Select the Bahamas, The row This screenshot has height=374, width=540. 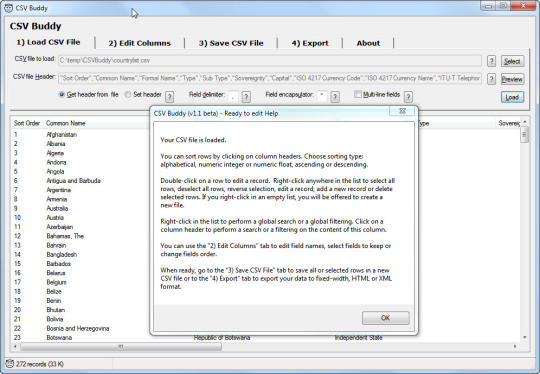(x=65, y=236)
